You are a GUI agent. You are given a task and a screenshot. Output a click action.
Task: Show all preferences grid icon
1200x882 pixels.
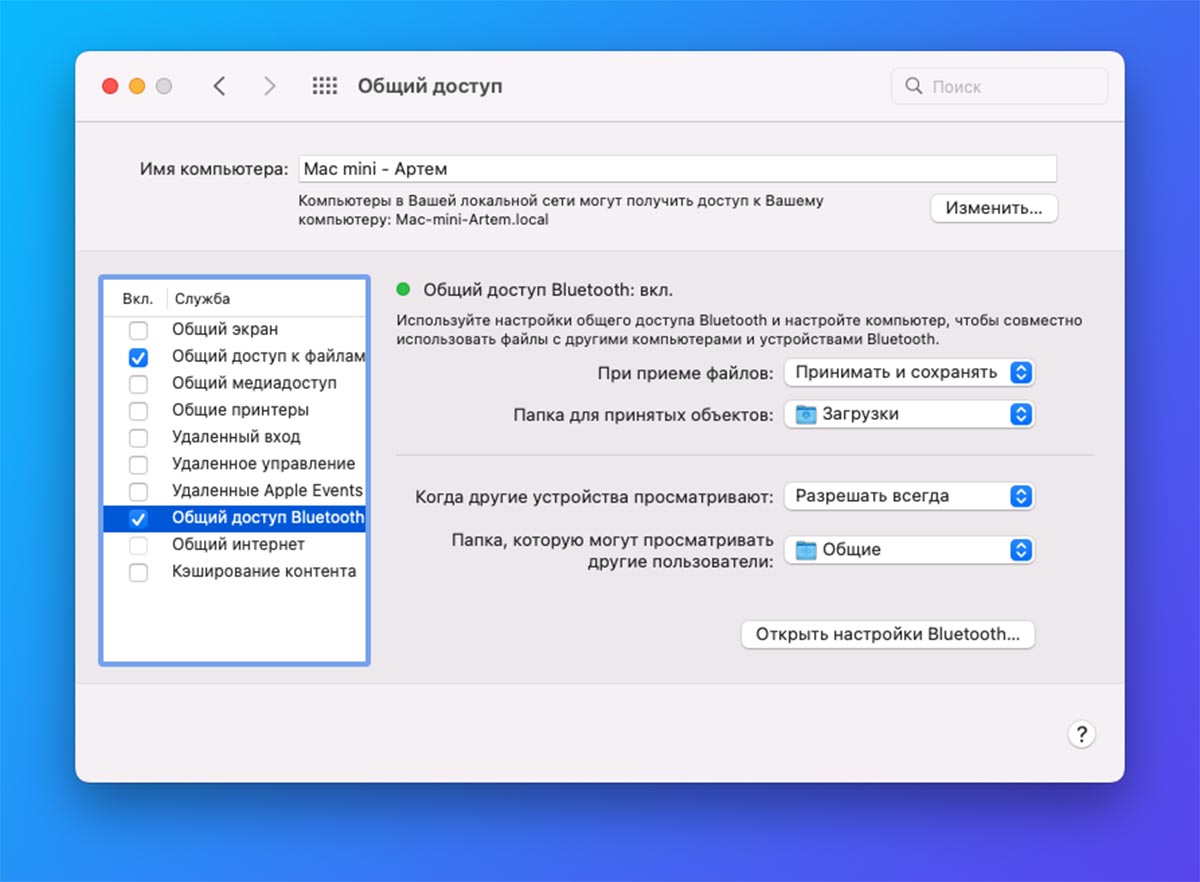click(325, 87)
